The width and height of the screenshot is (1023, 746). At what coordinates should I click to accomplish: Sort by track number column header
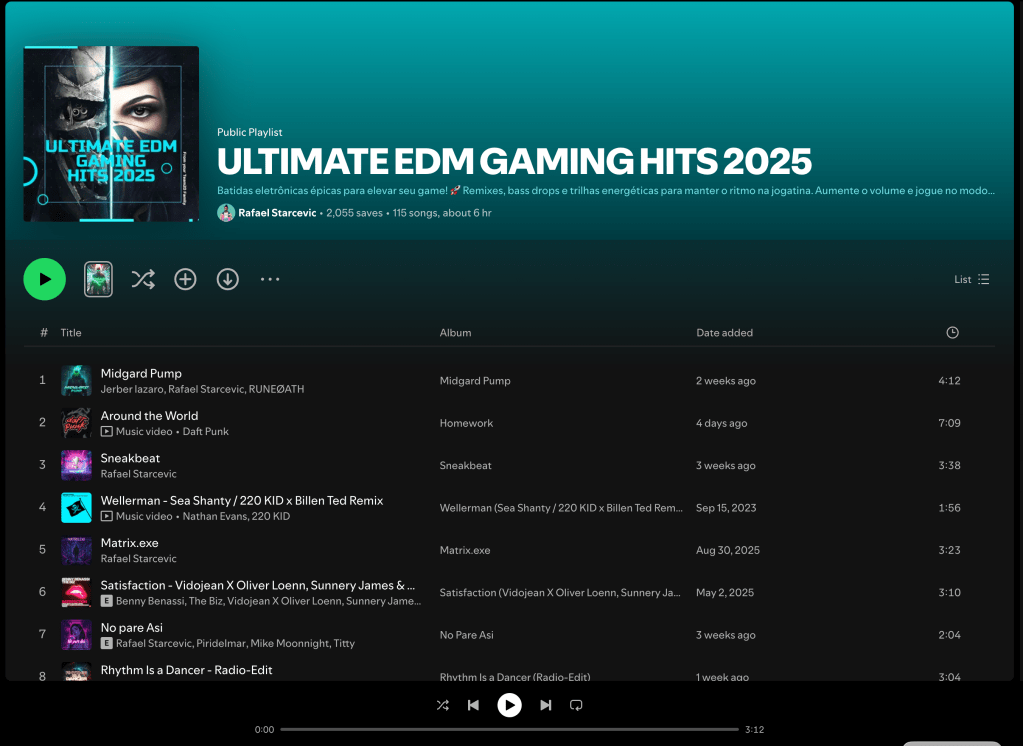pyautogui.click(x=44, y=333)
